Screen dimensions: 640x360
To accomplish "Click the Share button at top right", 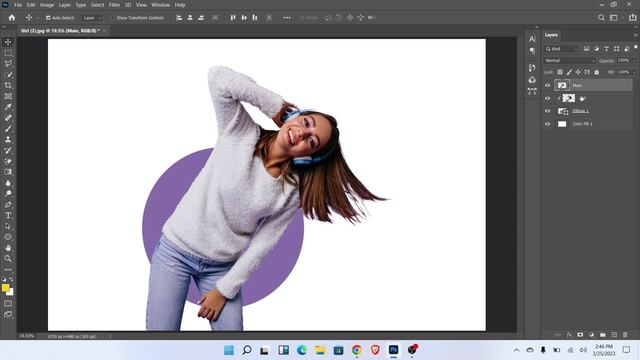I will 632,18.
